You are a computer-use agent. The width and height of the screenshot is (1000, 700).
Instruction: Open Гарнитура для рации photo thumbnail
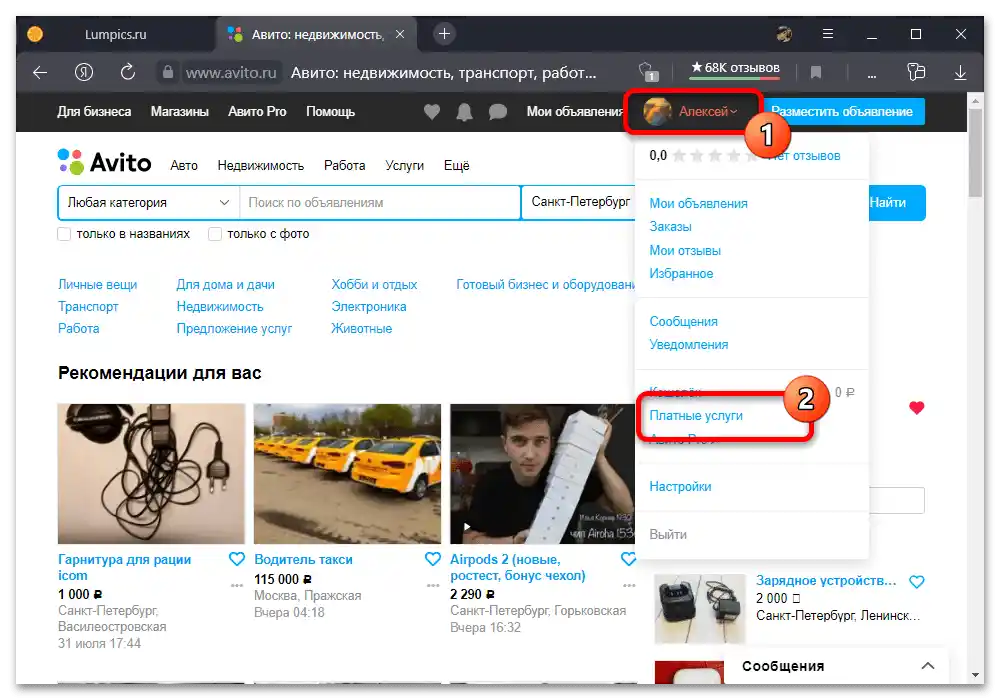point(151,474)
